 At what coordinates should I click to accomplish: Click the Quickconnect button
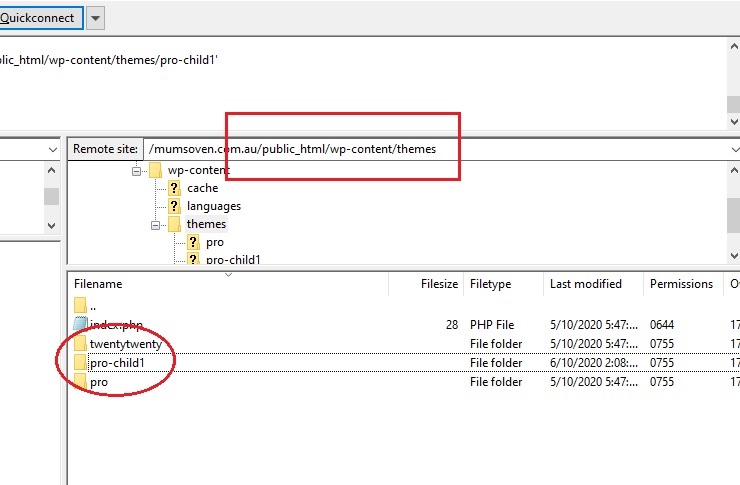41,18
